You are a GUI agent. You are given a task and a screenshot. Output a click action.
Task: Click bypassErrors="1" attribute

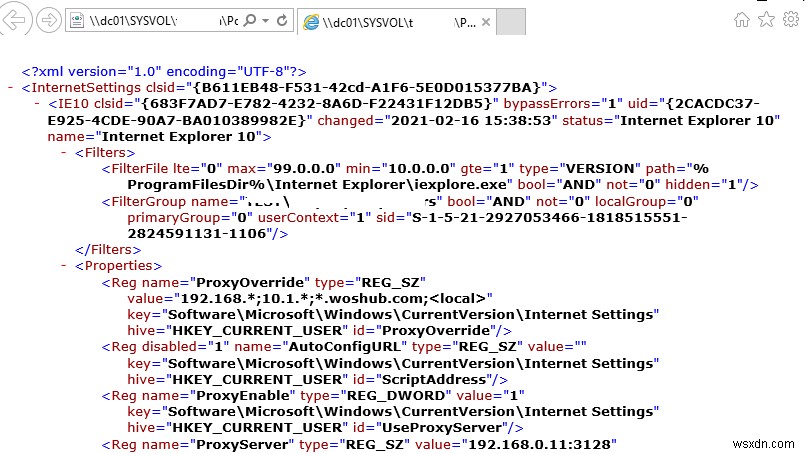tap(563, 103)
